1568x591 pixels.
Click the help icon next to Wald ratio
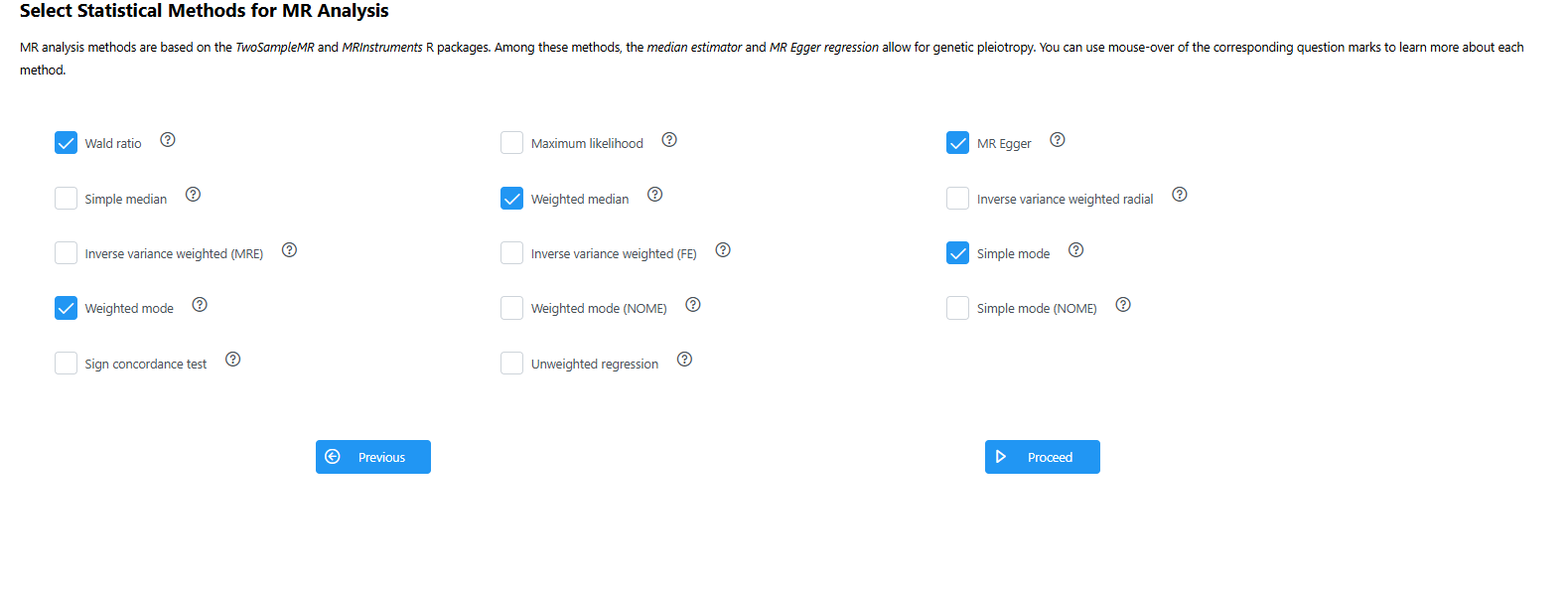pos(168,140)
